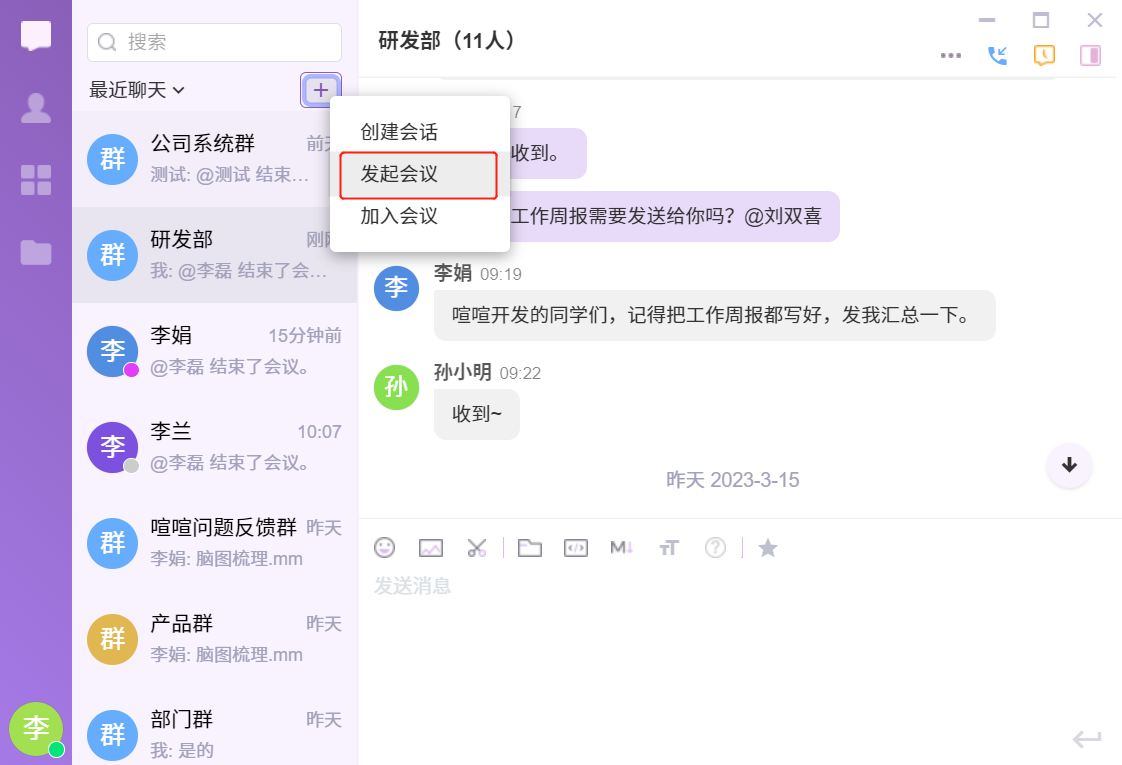Viewport: 1122px width, 765px height.
Task: Select the screenshot scissors tool
Action: coord(477,547)
